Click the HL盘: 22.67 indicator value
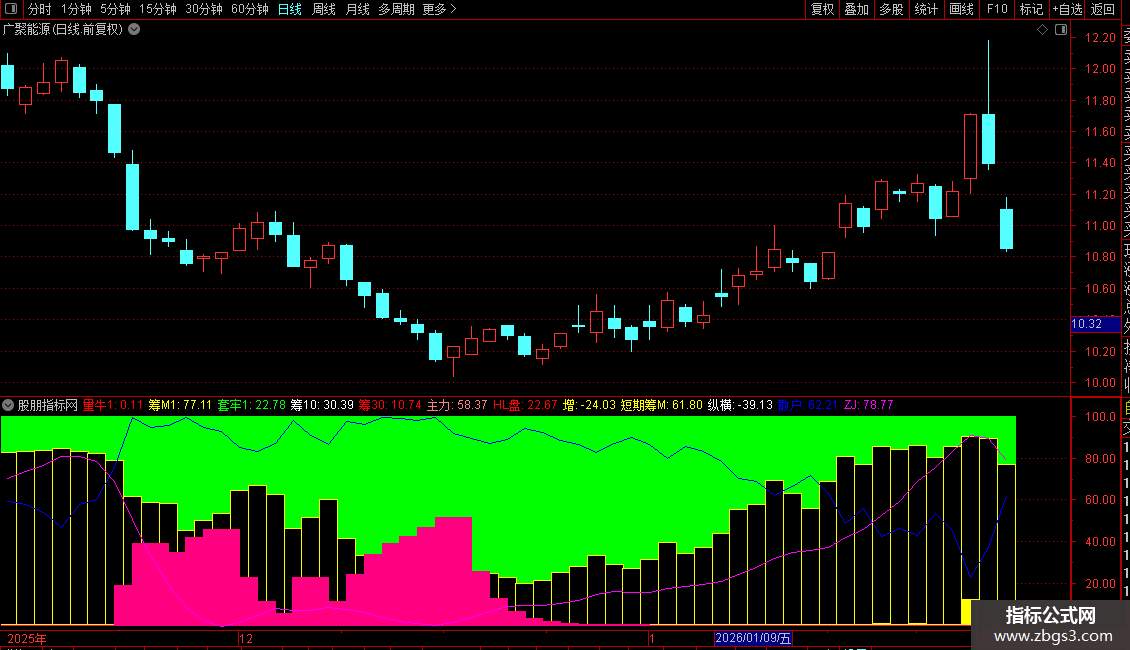This screenshot has height=650, width=1130. [525, 405]
